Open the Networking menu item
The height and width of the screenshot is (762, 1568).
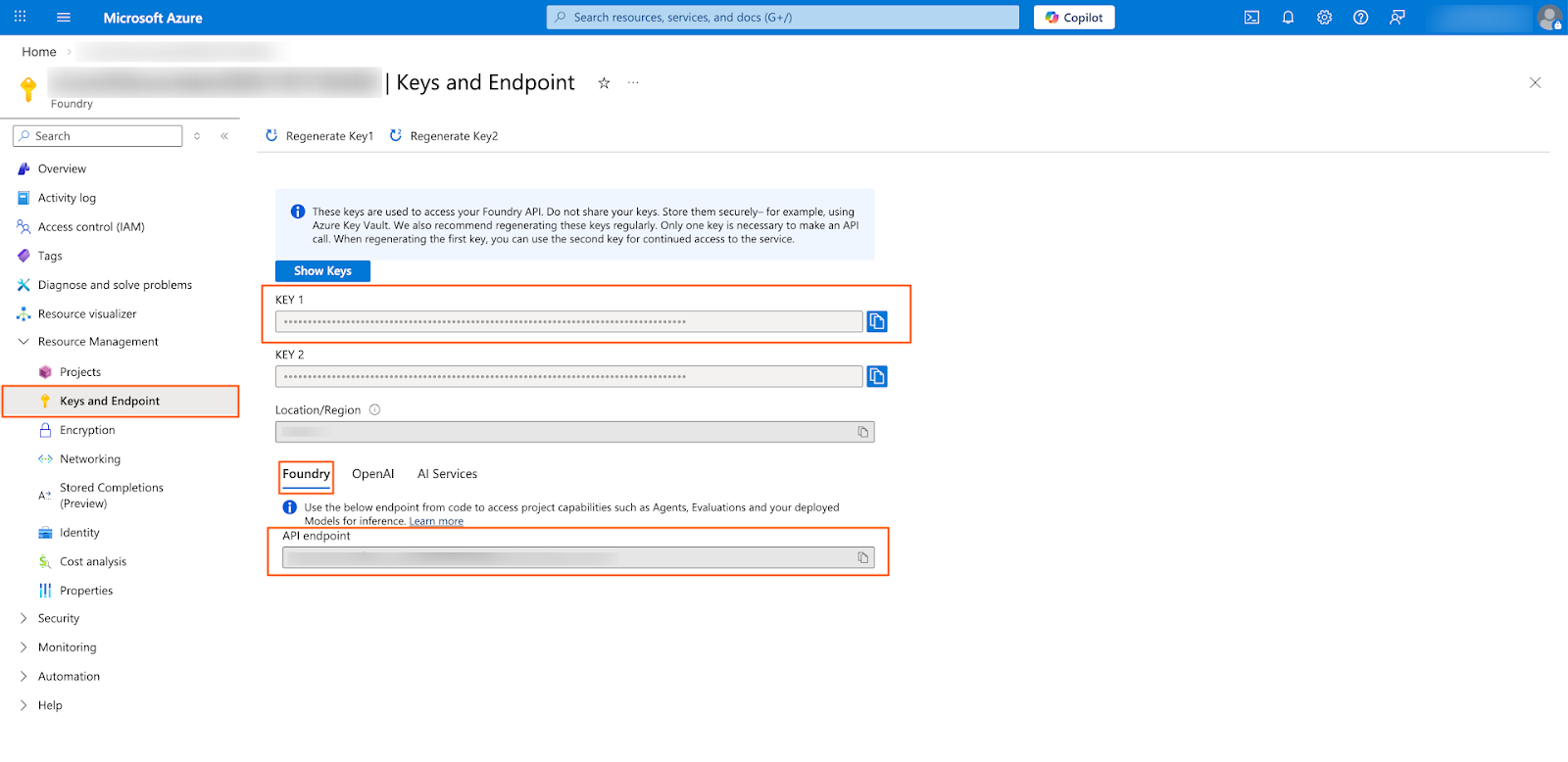(x=90, y=459)
